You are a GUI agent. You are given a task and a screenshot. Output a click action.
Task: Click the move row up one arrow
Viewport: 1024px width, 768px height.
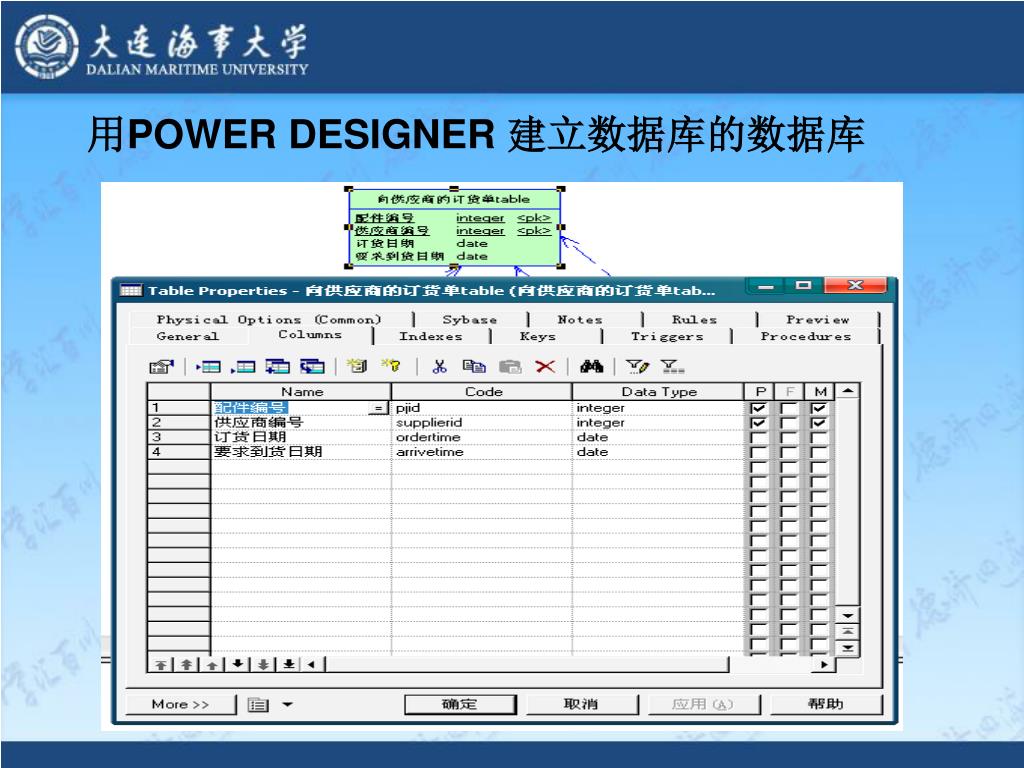[x=212, y=665]
